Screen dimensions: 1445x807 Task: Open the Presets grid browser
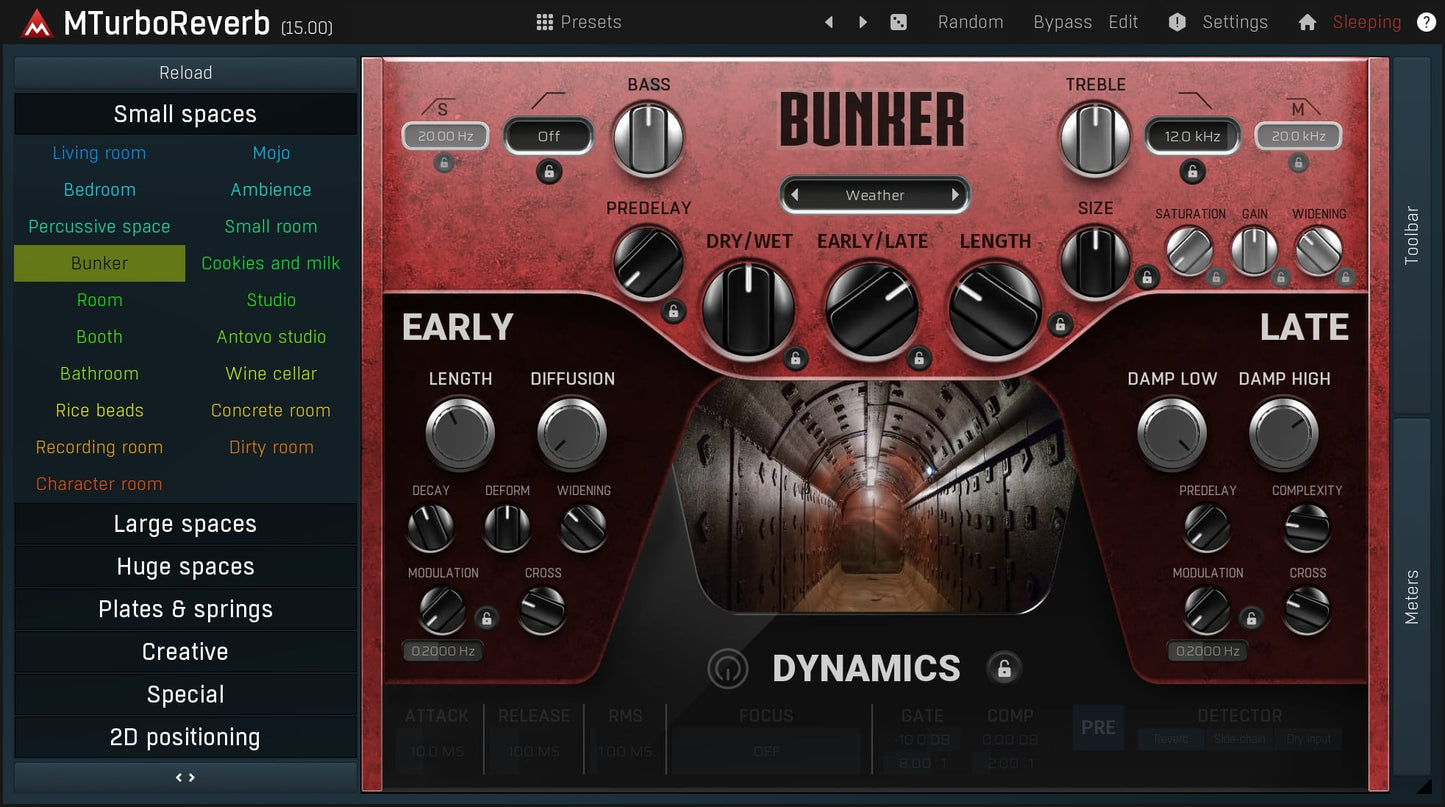tap(578, 21)
